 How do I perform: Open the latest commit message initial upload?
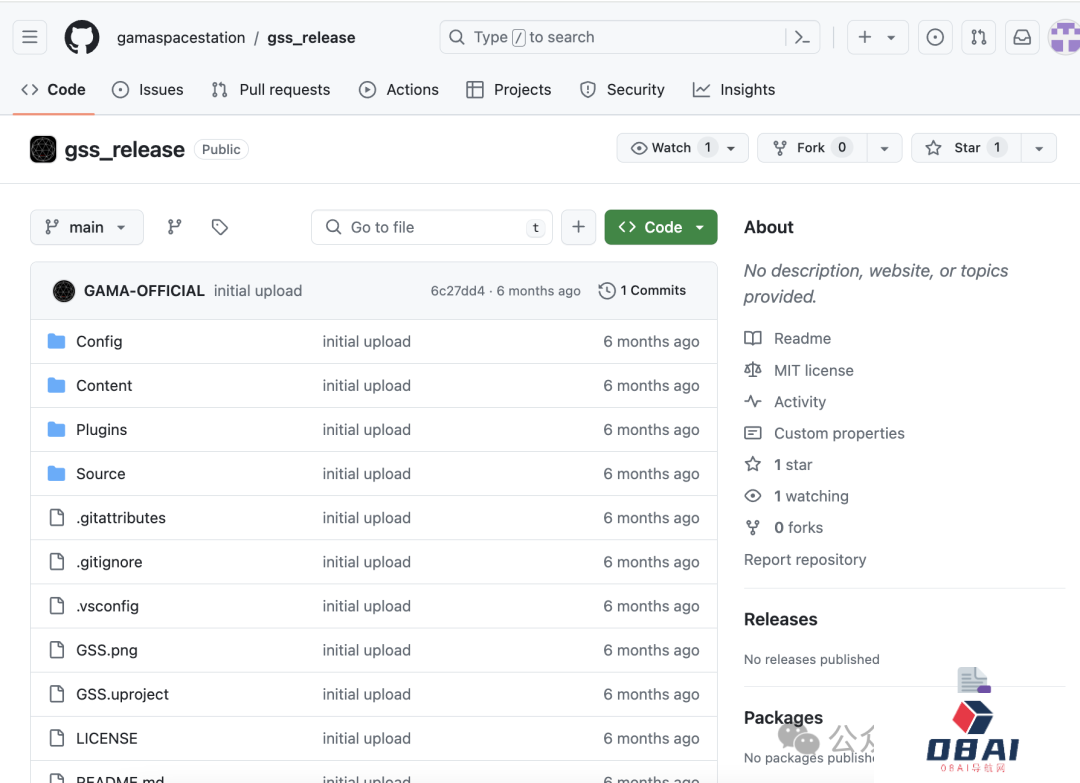coord(258,291)
